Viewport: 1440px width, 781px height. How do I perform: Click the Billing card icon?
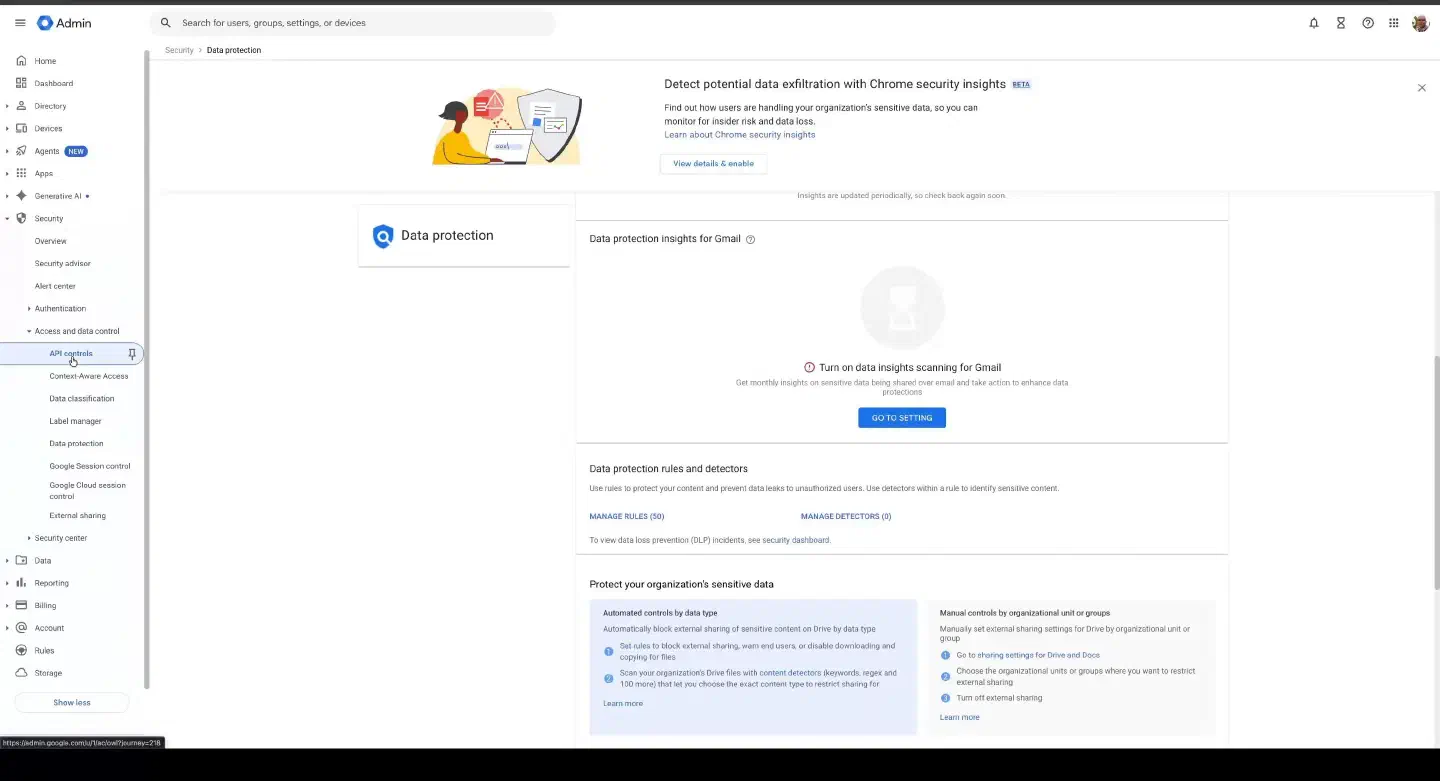tap(21, 606)
